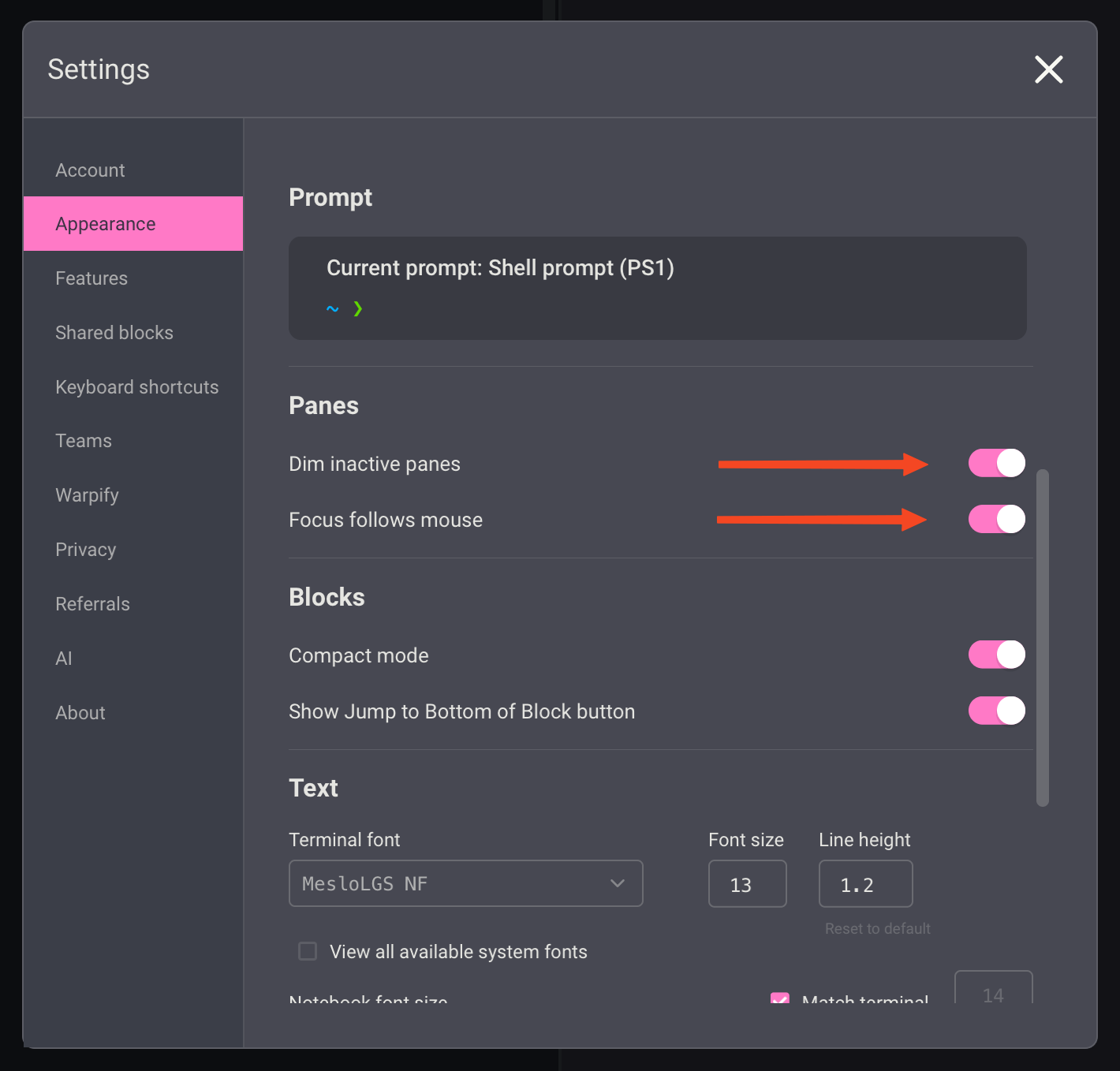Open Keyboard shortcuts settings

tap(136, 387)
